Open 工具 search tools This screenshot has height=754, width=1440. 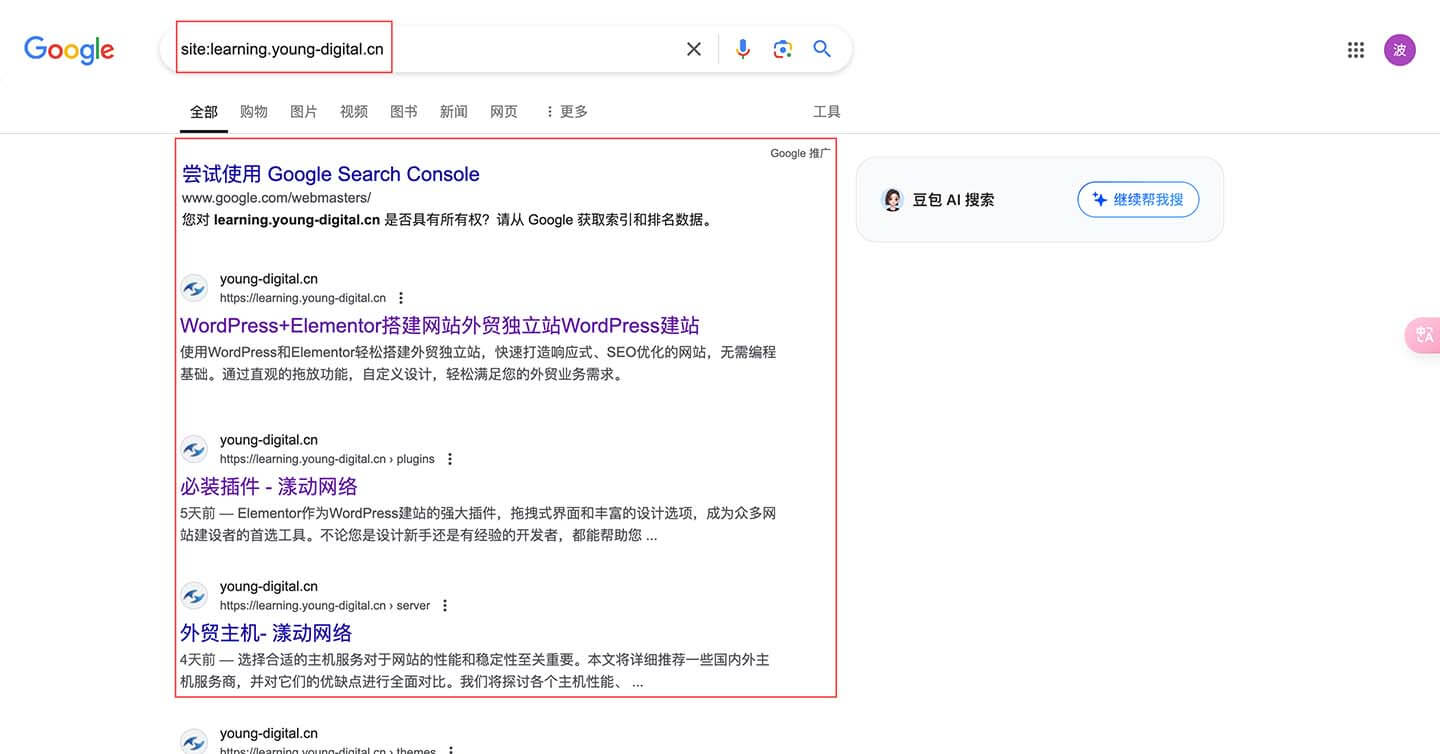tap(827, 111)
